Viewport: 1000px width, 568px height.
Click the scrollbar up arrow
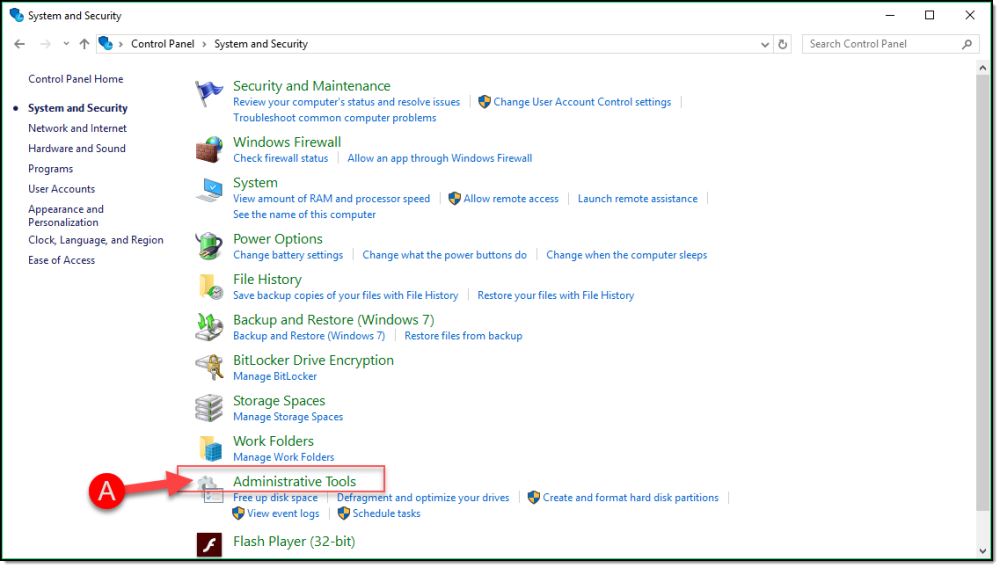(x=983, y=68)
